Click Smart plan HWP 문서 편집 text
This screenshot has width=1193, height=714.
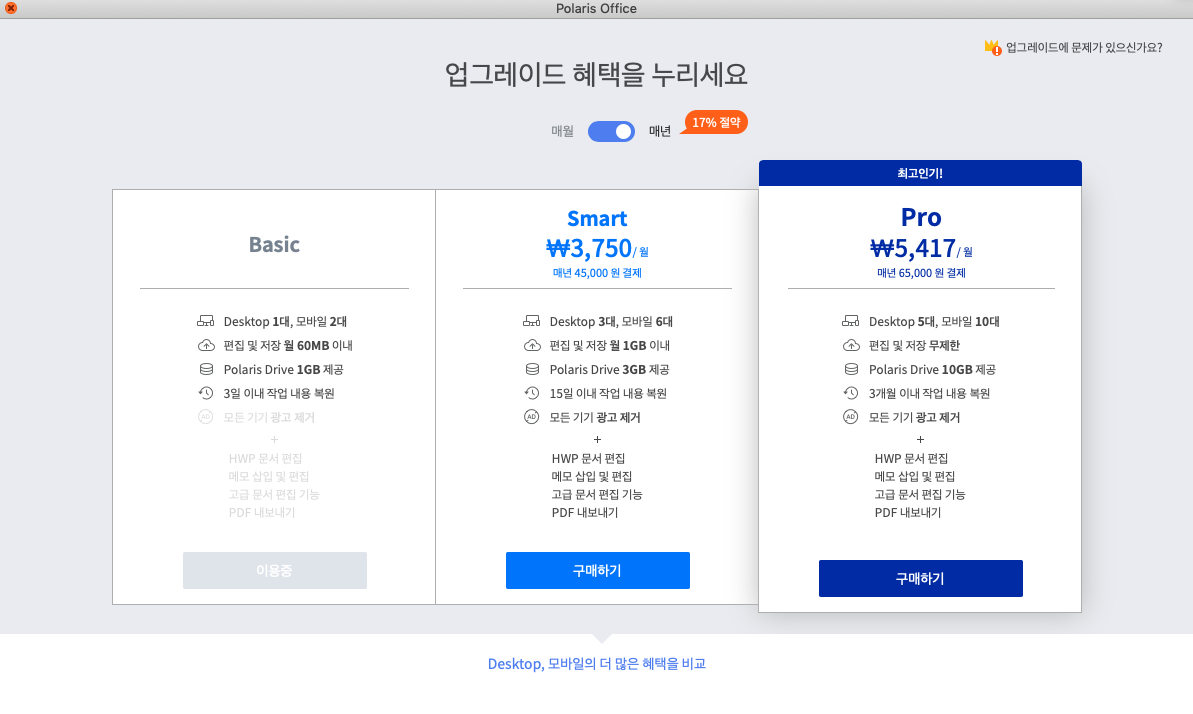click(588, 458)
